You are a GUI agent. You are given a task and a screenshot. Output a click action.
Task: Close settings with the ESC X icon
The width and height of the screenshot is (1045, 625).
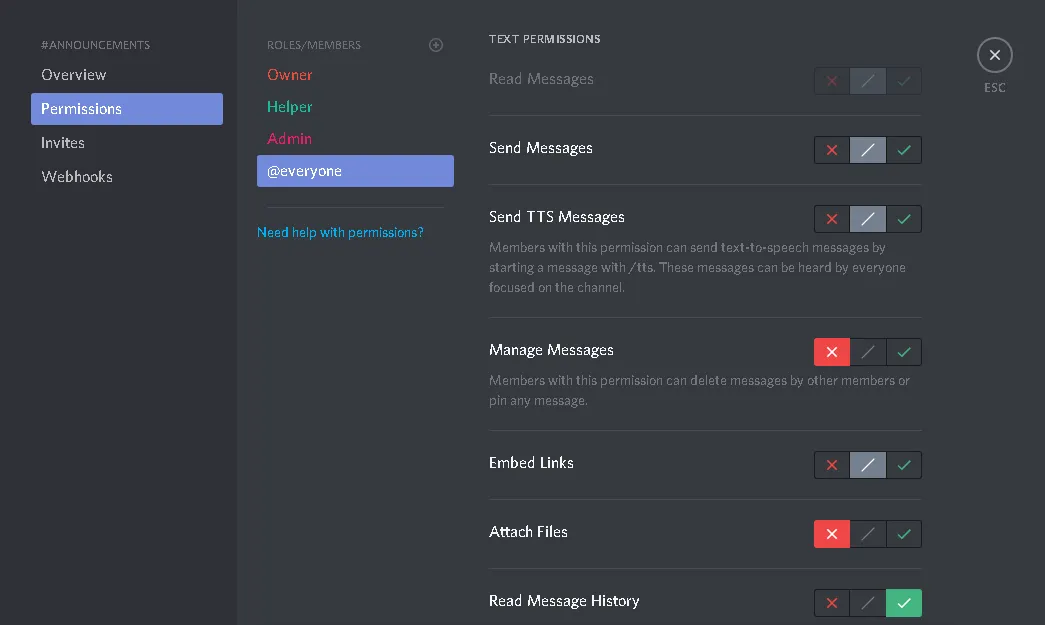click(994, 55)
